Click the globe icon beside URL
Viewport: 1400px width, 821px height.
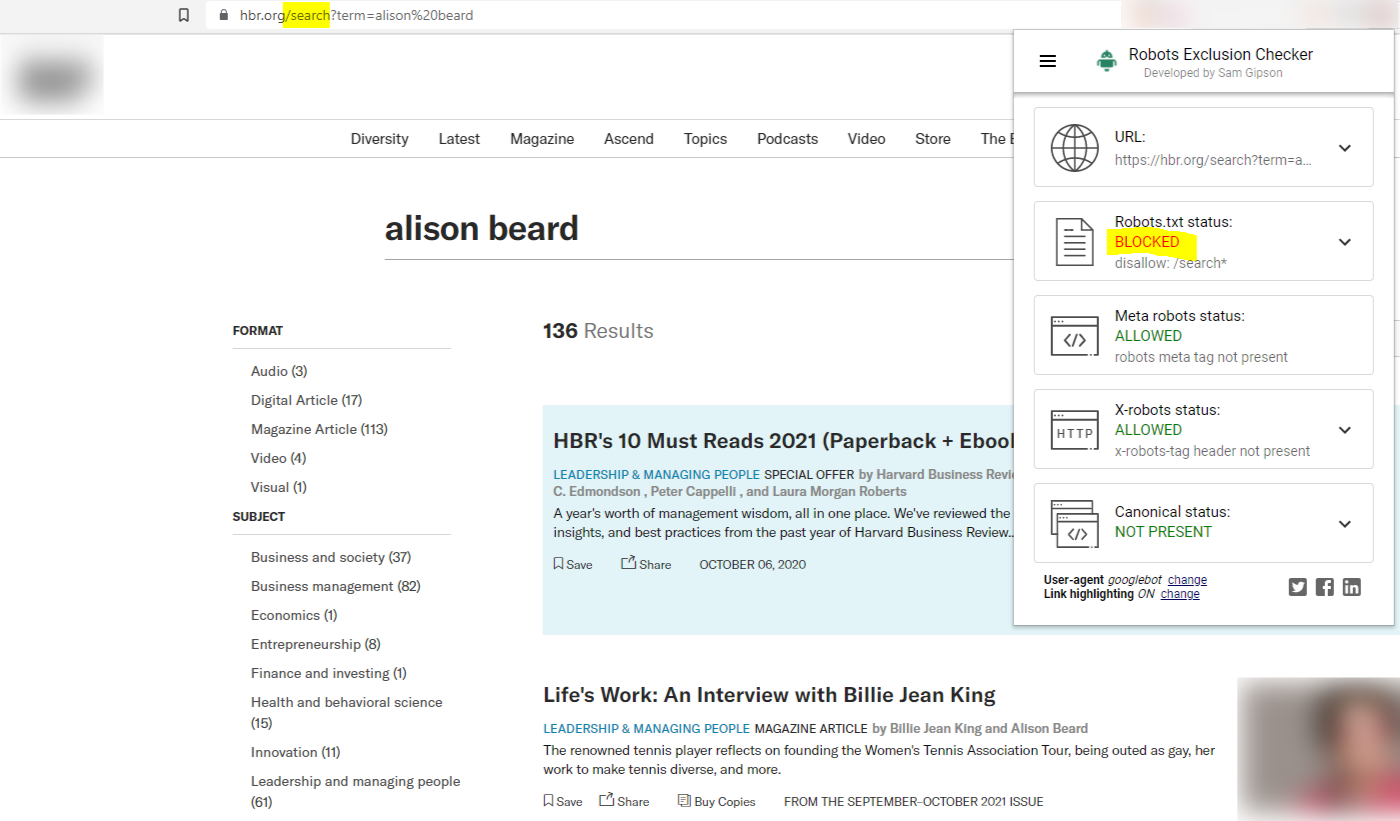tap(1075, 147)
